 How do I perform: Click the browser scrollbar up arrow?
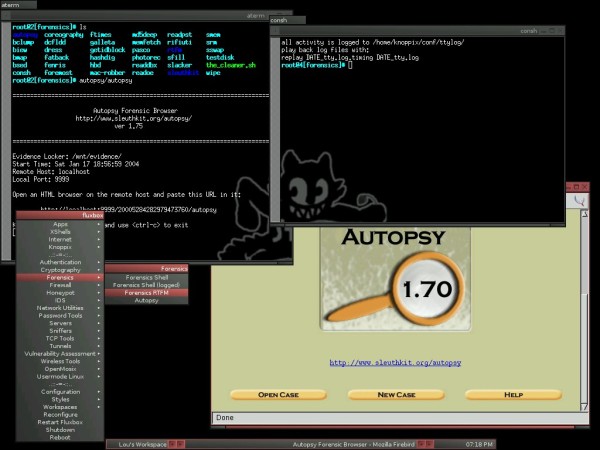(584, 214)
